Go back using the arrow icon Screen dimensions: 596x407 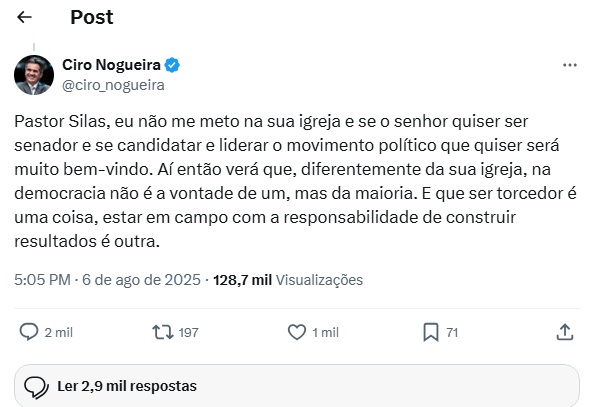point(24,17)
